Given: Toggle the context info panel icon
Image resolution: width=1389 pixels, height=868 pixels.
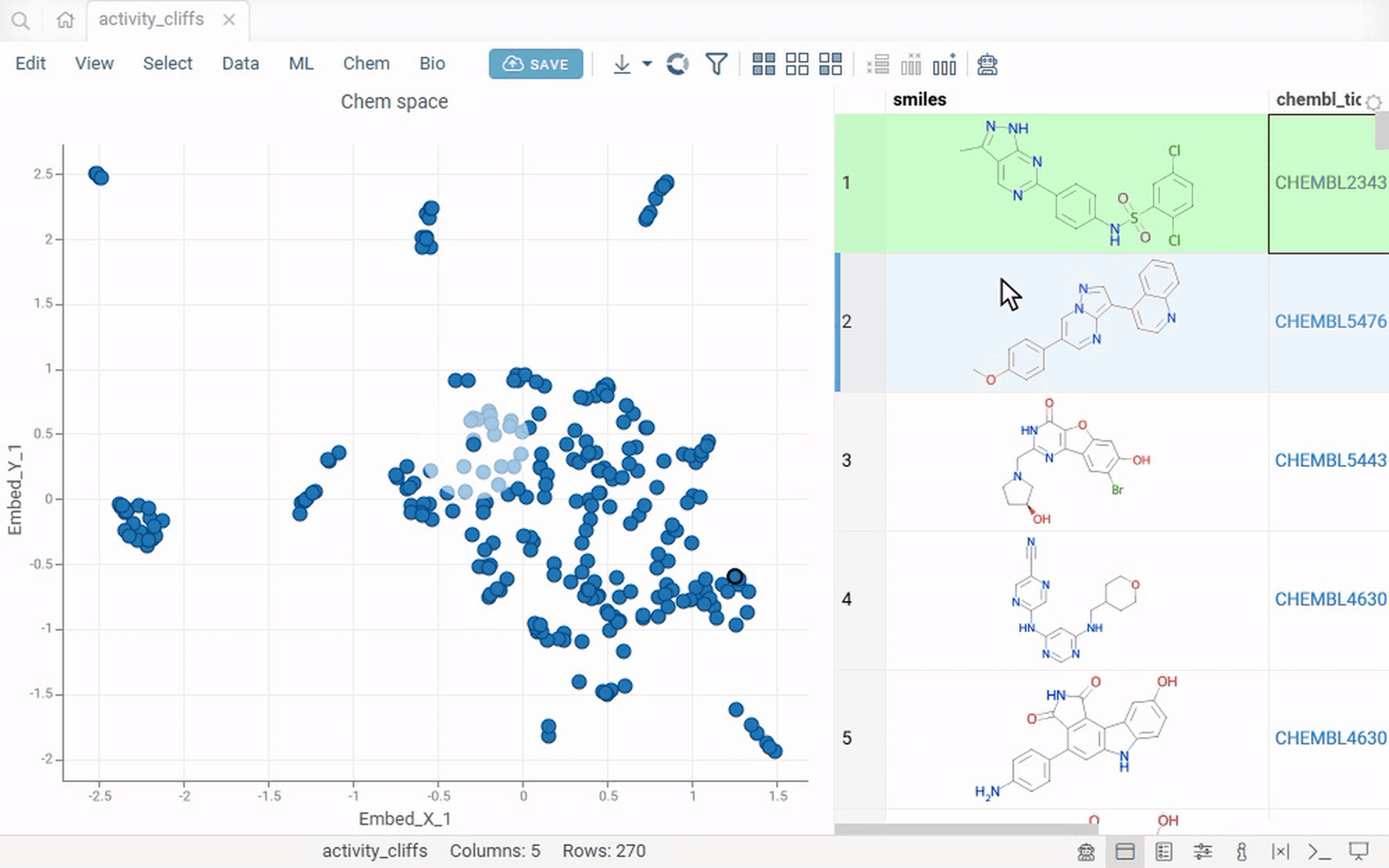Looking at the screenshot, I should (x=1241, y=852).
